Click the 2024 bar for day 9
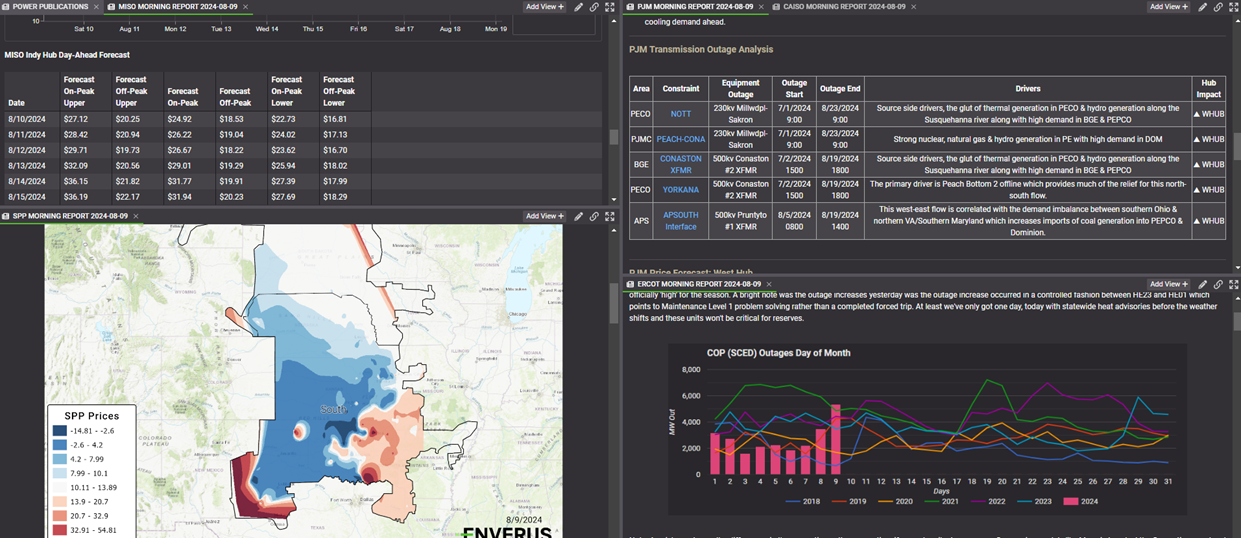The height and width of the screenshot is (538, 1241). click(836, 439)
